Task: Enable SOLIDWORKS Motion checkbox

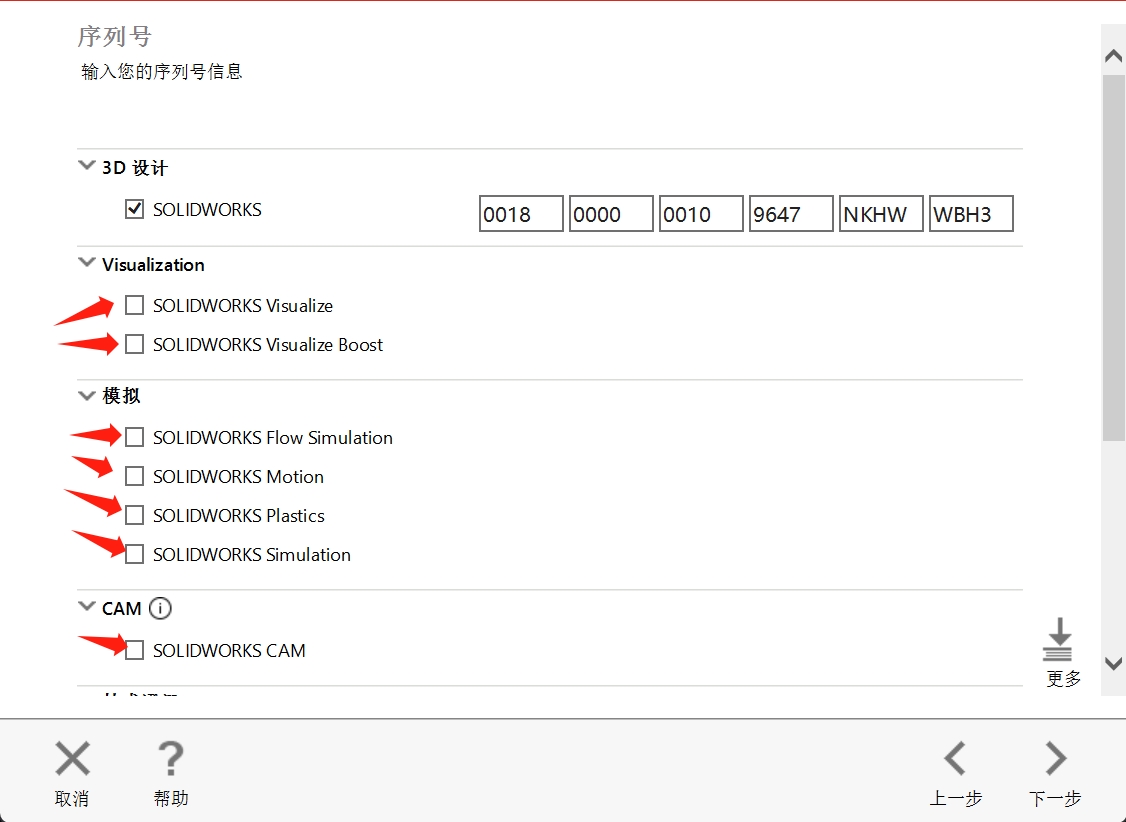Action: (x=134, y=477)
